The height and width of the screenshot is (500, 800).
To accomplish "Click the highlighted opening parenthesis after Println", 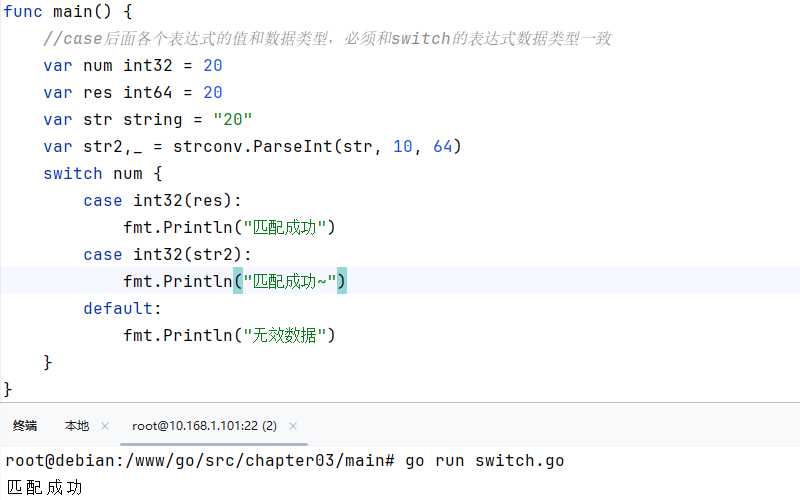I will [238, 281].
